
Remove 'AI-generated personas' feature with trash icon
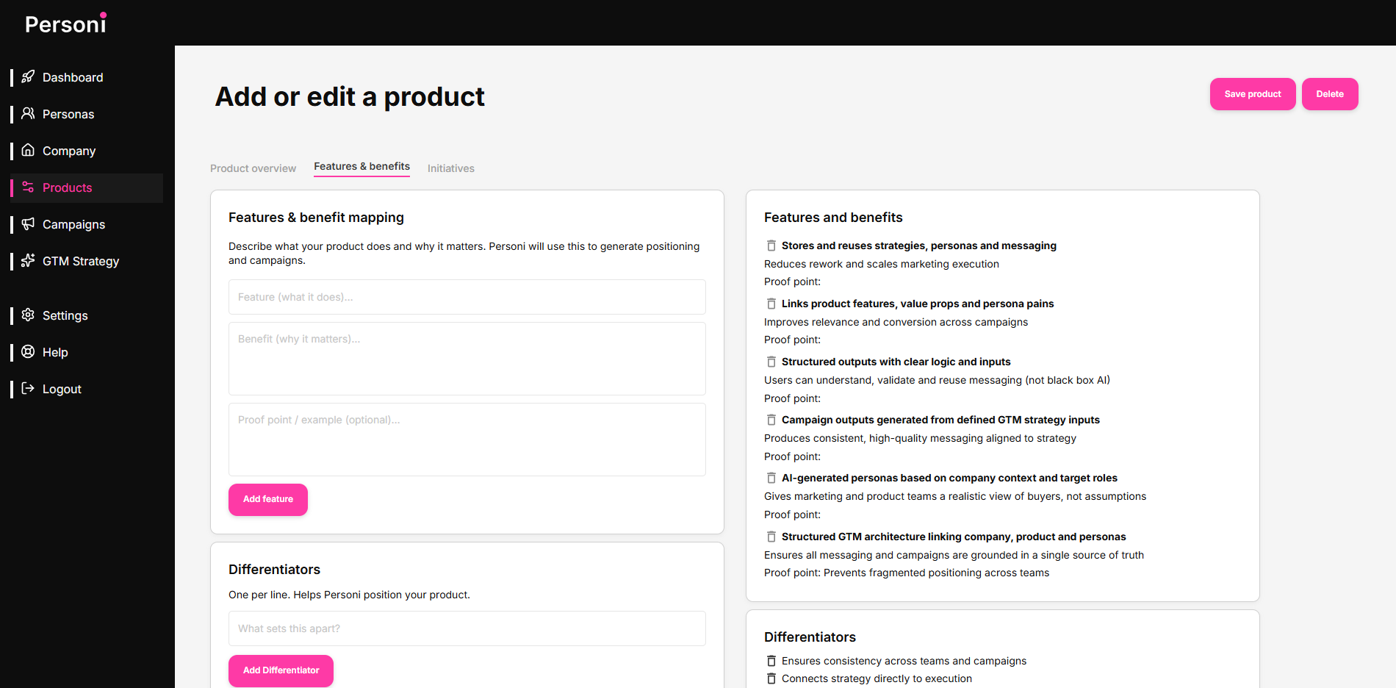coord(771,478)
